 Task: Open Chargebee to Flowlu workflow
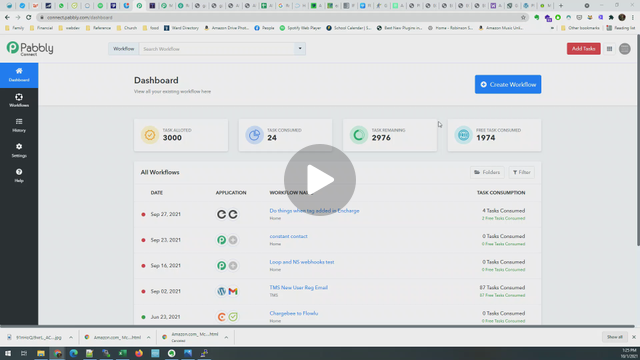click(x=293, y=313)
